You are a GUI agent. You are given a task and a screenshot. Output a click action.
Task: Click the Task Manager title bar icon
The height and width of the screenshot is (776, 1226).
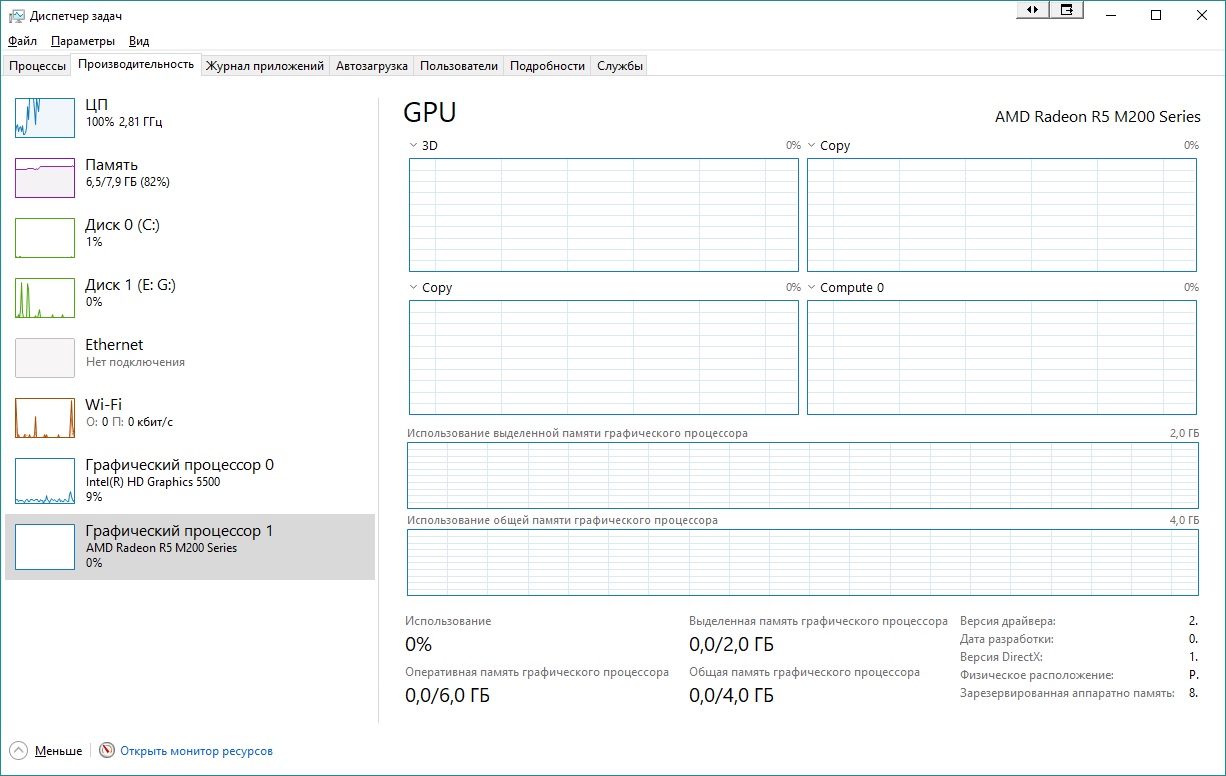tap(16, 16)
